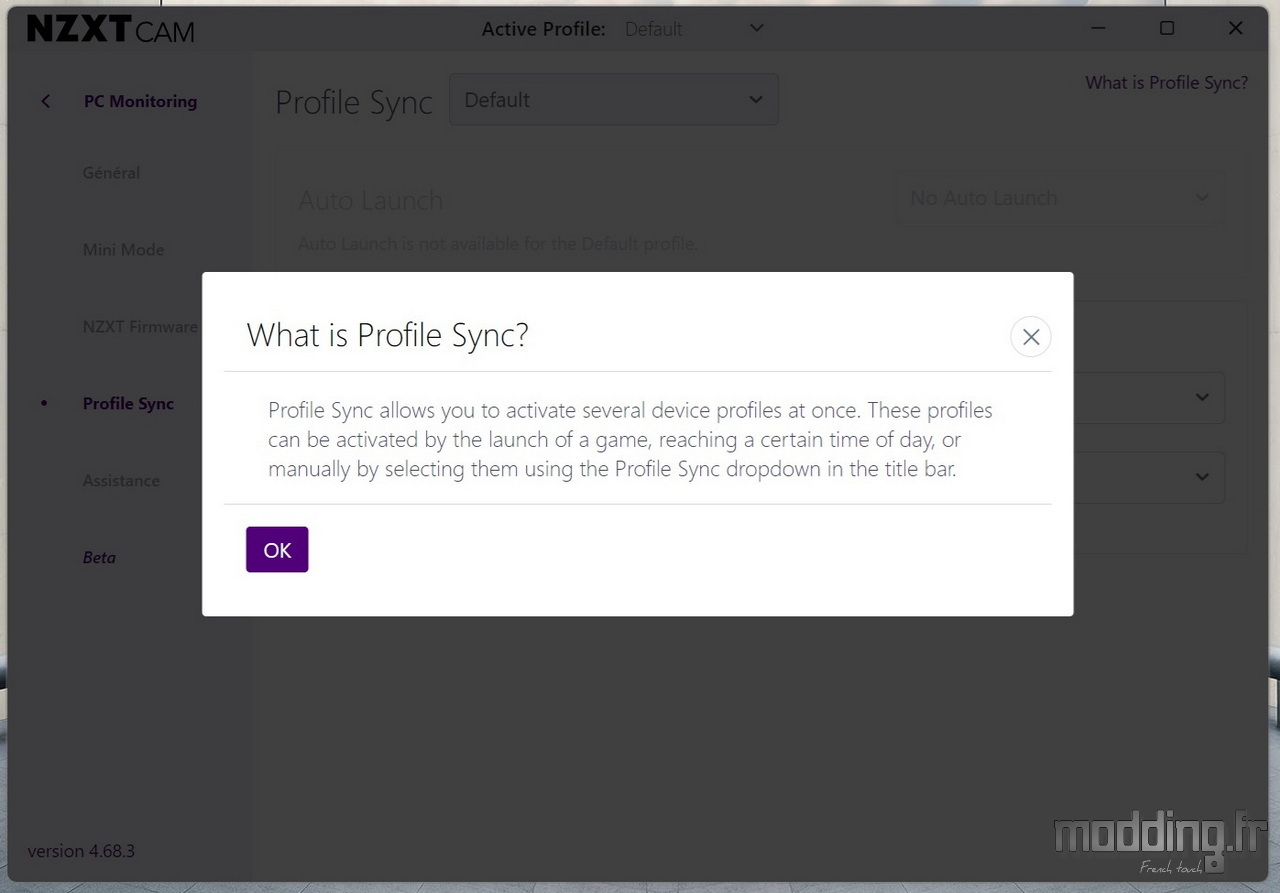Open the Profile Sync Default dropdown

614,100
